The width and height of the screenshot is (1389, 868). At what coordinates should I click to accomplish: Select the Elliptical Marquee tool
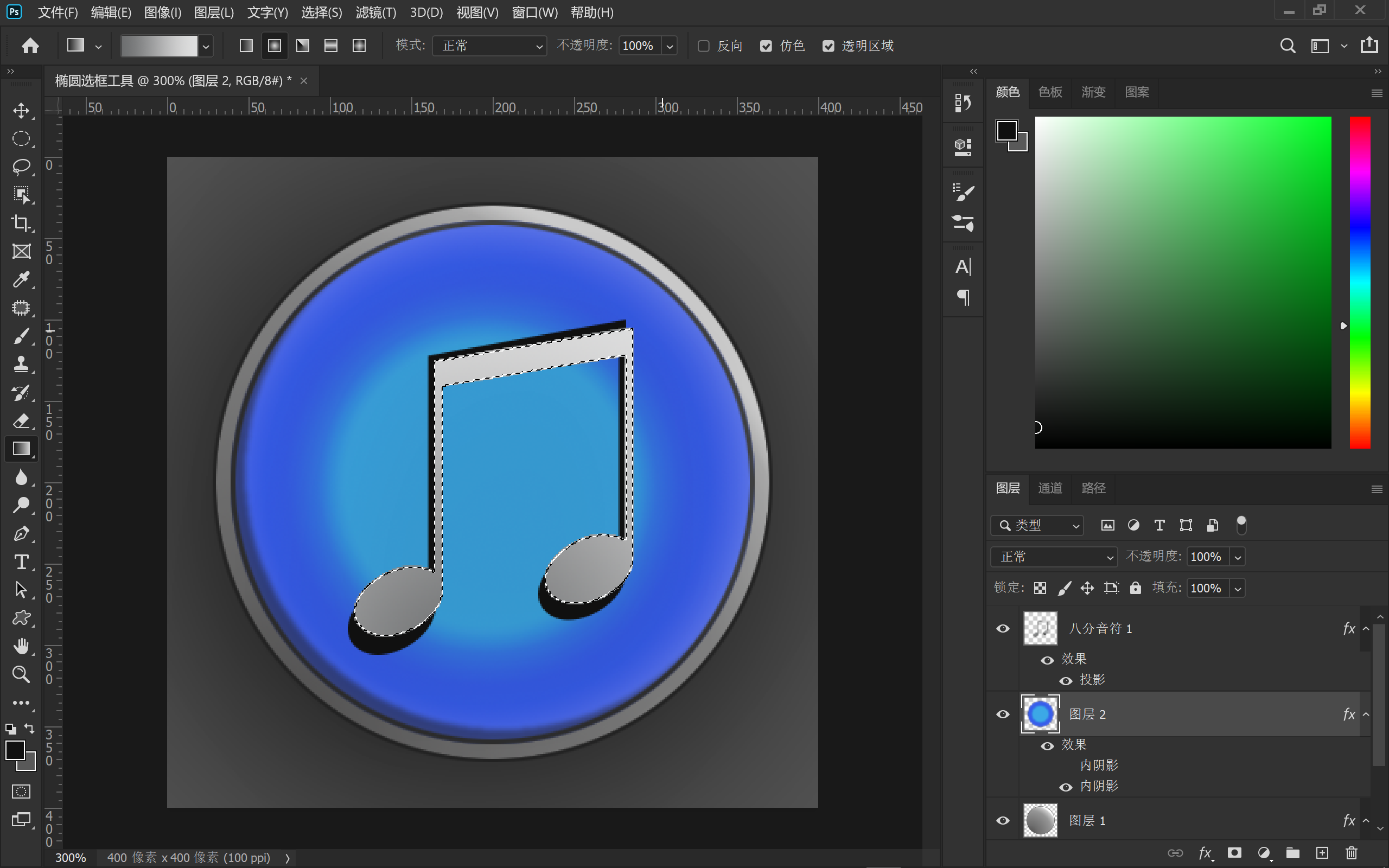(21, 138)
